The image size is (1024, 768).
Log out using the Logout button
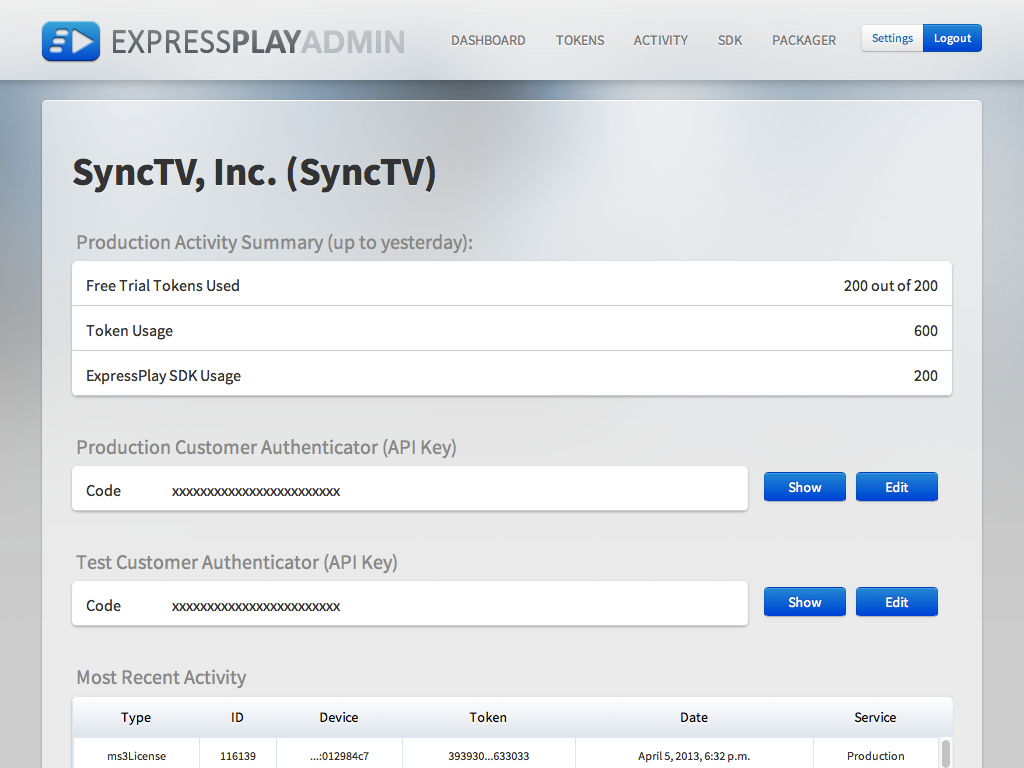[x=952, y=38]
